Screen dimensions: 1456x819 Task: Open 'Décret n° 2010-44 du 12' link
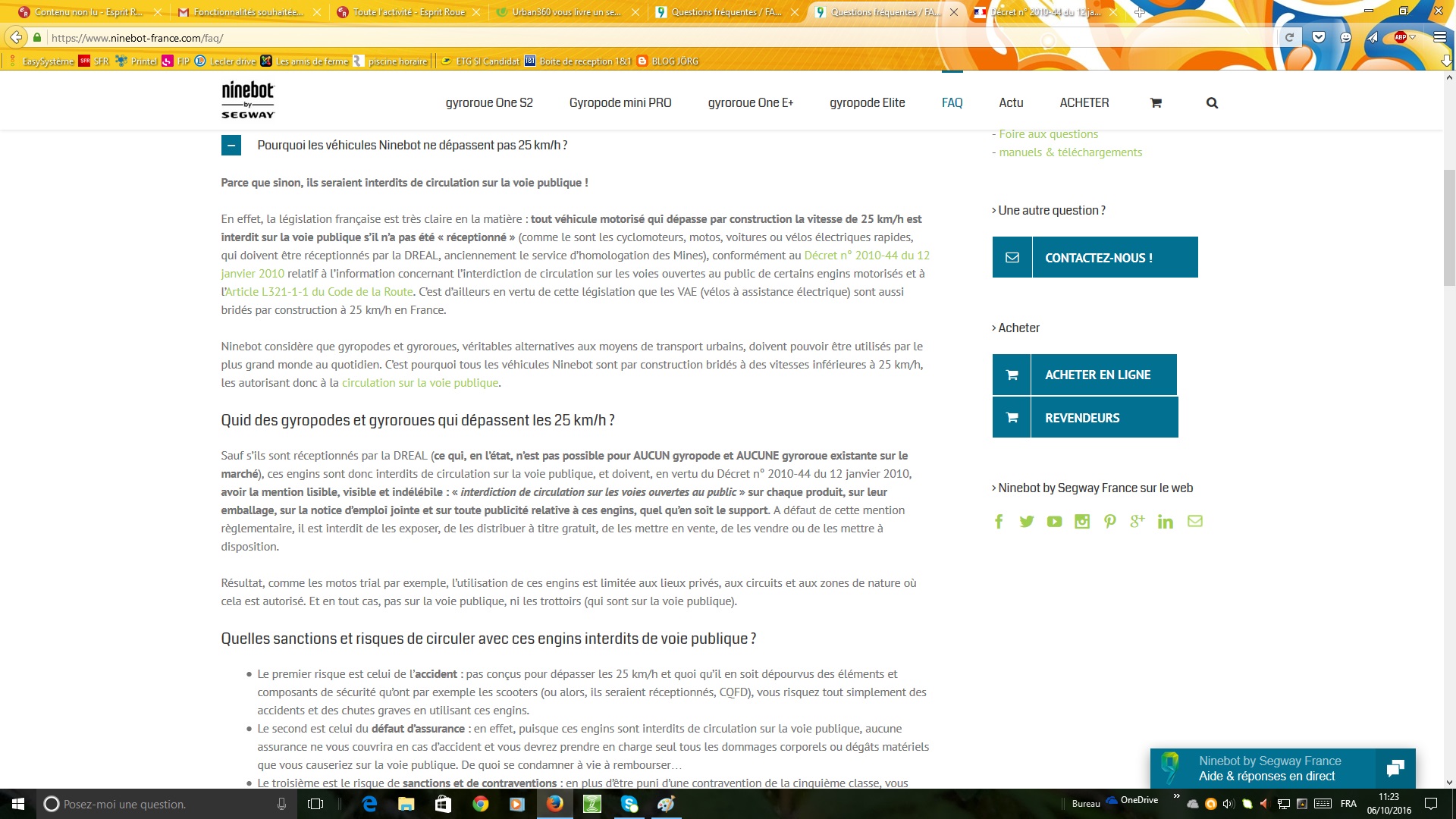[867, 256]
